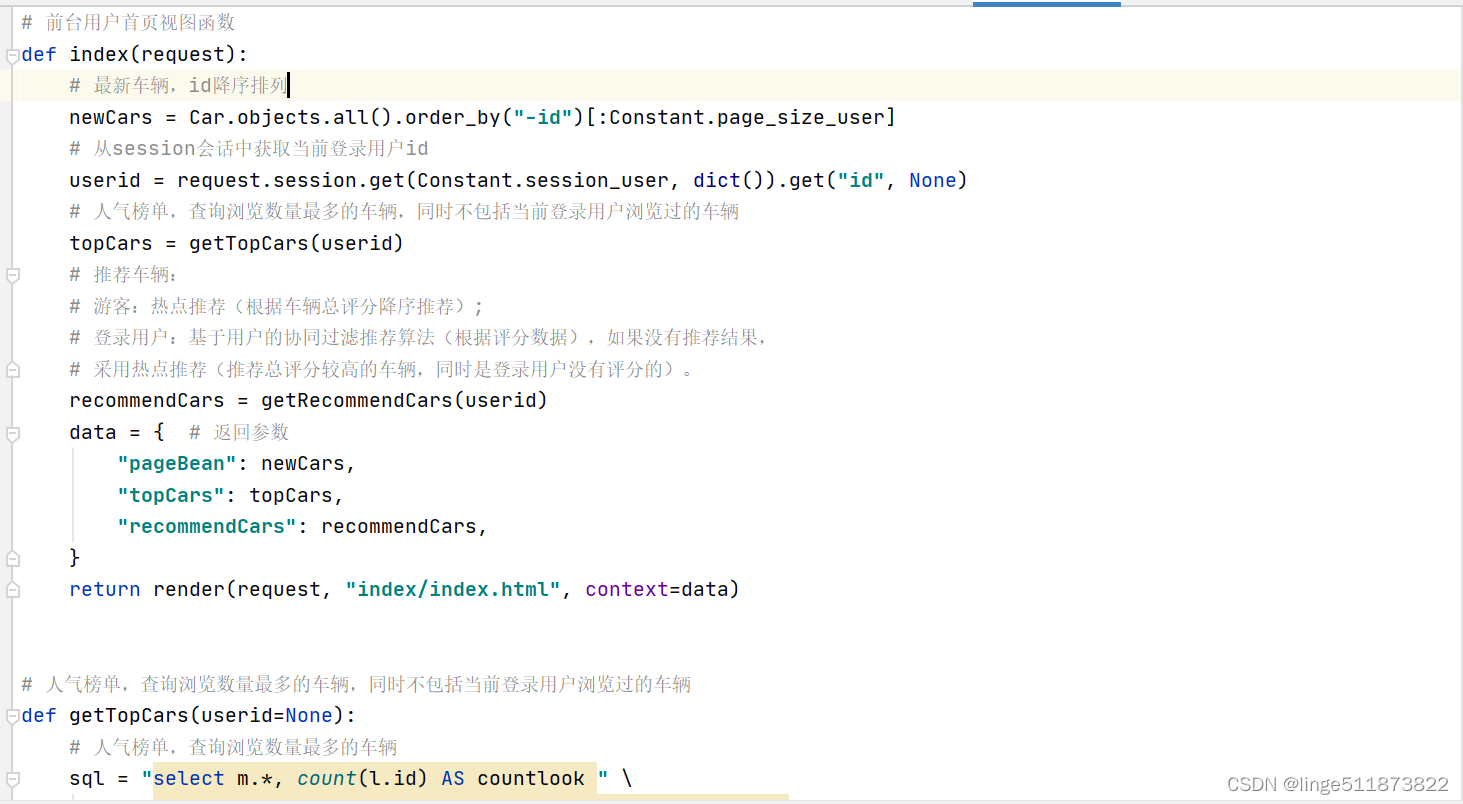The image size is (1463, 804).
Task: Click the 'context' keyword argument
Action: [627, 589]
